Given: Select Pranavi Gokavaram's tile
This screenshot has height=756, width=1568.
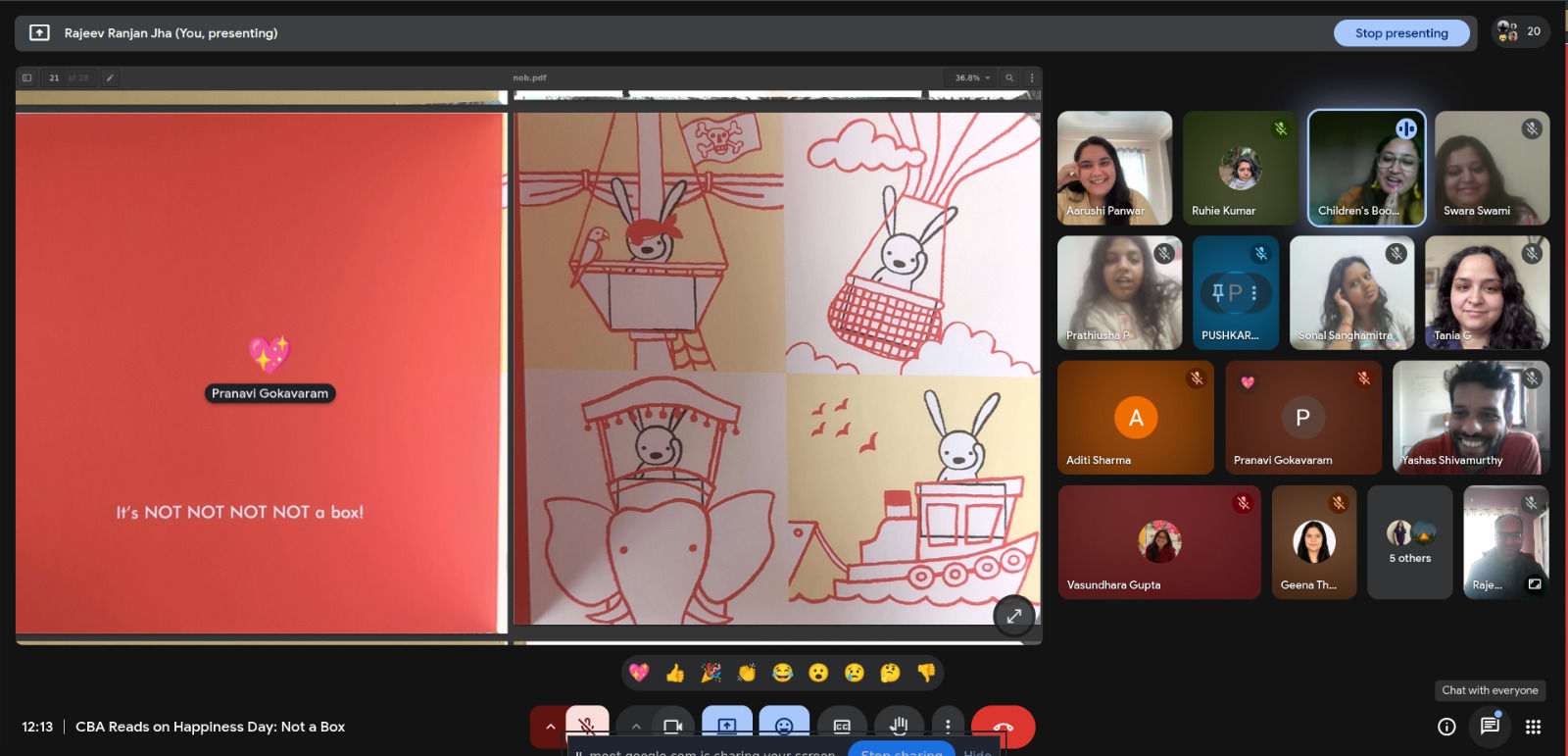Looking at the screenshot, I should coord(1303,418).
